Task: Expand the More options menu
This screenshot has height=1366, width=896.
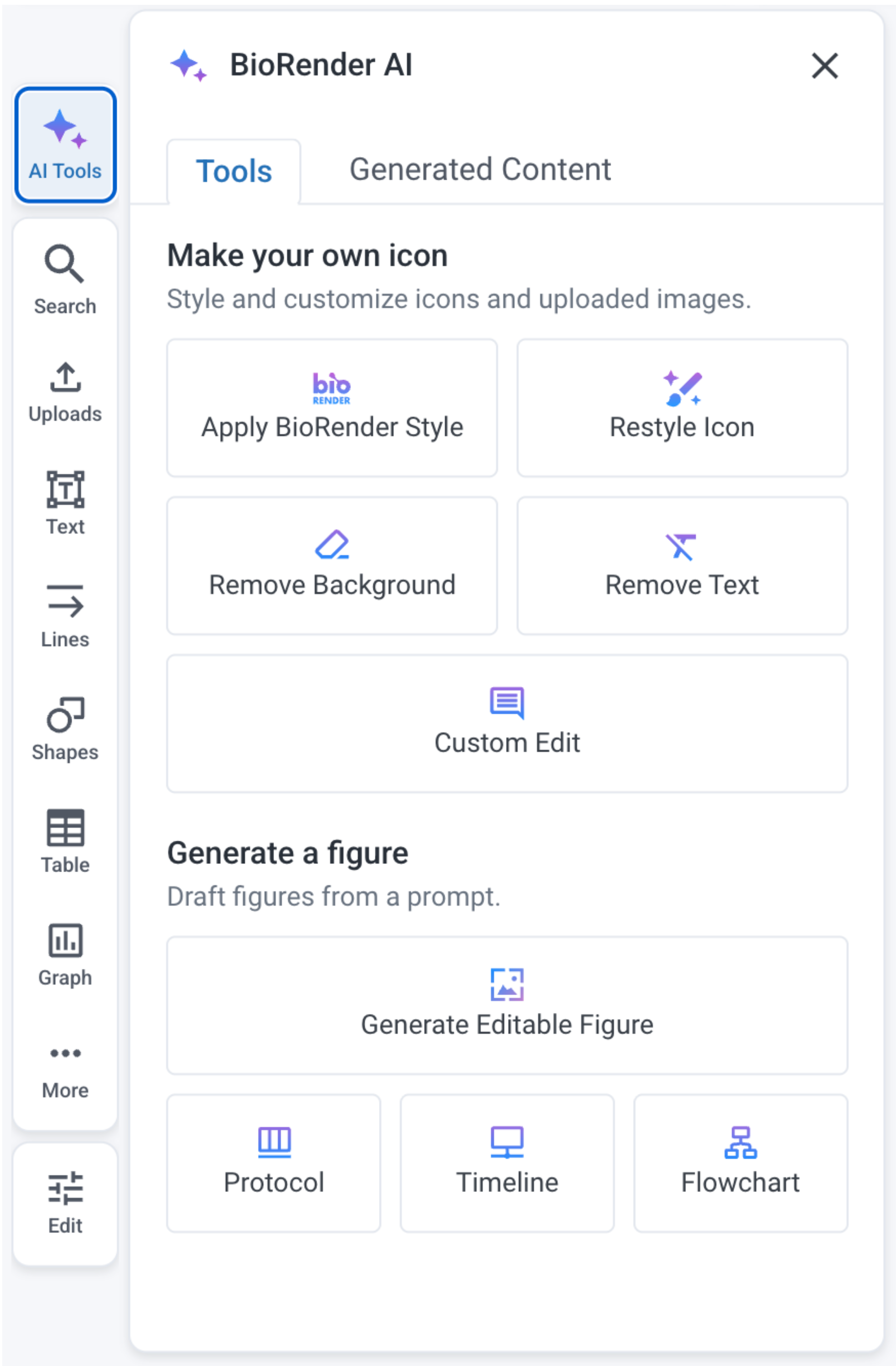Action: click(65, 1071)
